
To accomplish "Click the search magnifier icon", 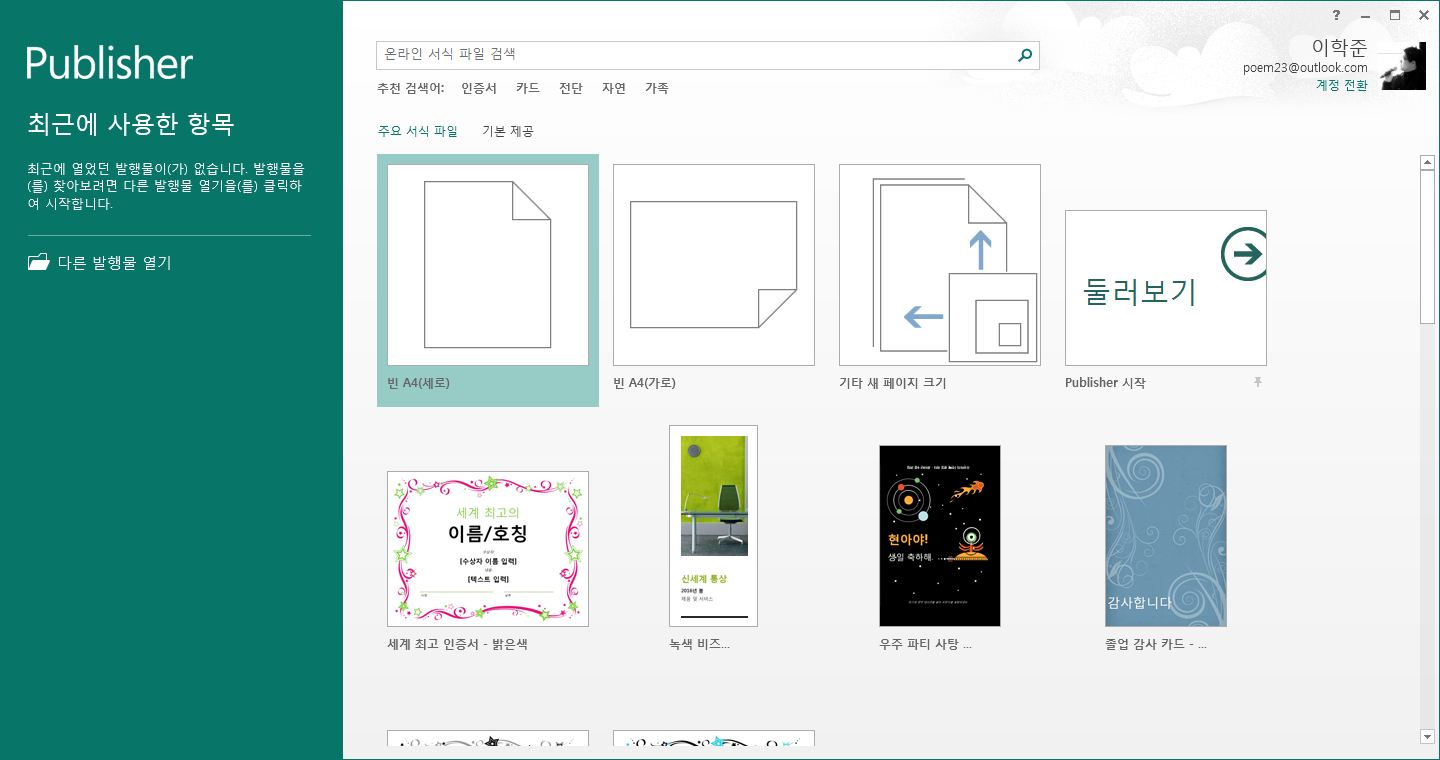I will point(1024,55).
